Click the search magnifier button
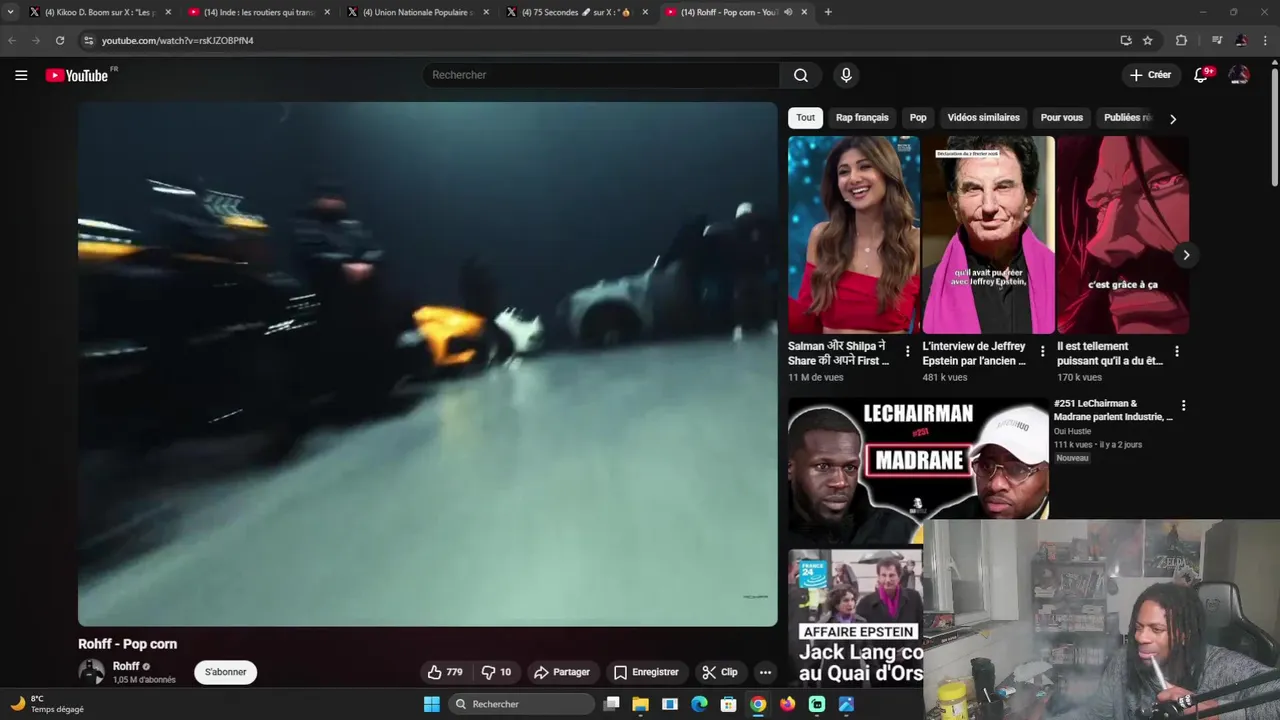Viewport: 1280px width, 720px height. click(x=800, y=75)
